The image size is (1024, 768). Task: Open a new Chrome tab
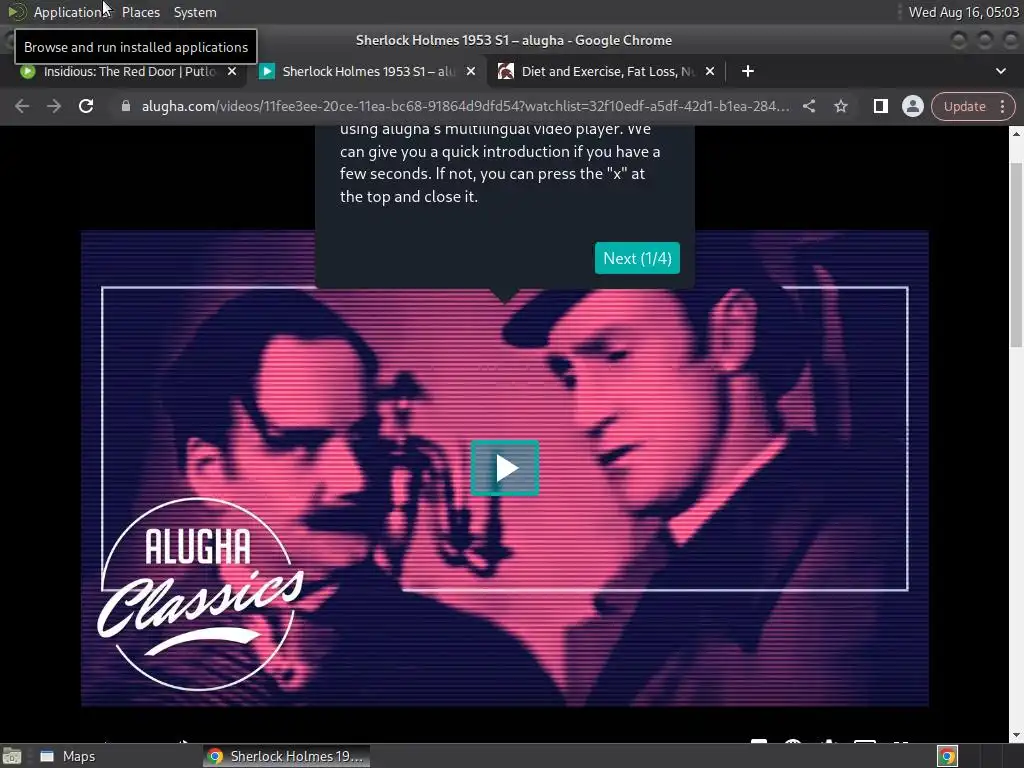click(748, 71)
